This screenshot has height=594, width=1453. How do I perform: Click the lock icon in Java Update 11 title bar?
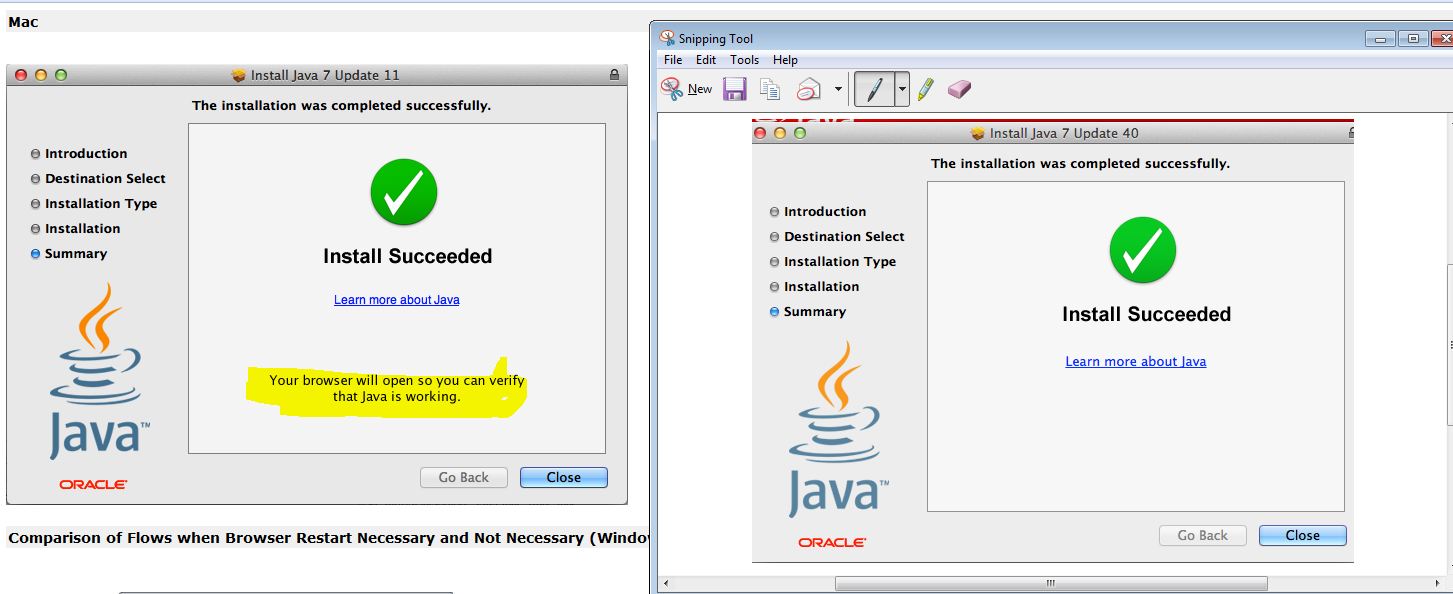pyautogui.click(x=614, y=75)
